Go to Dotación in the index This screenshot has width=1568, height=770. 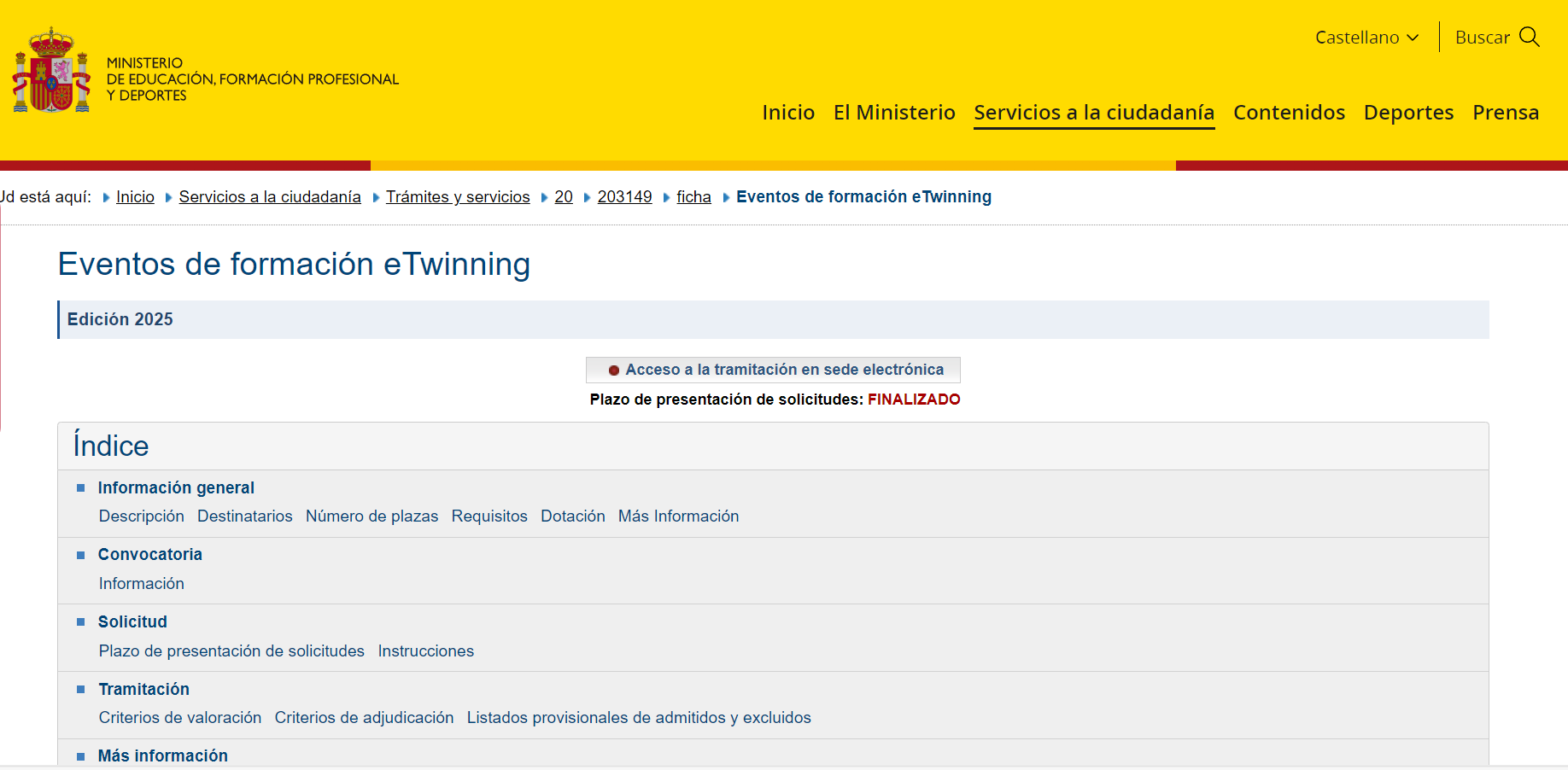point(572,516)
